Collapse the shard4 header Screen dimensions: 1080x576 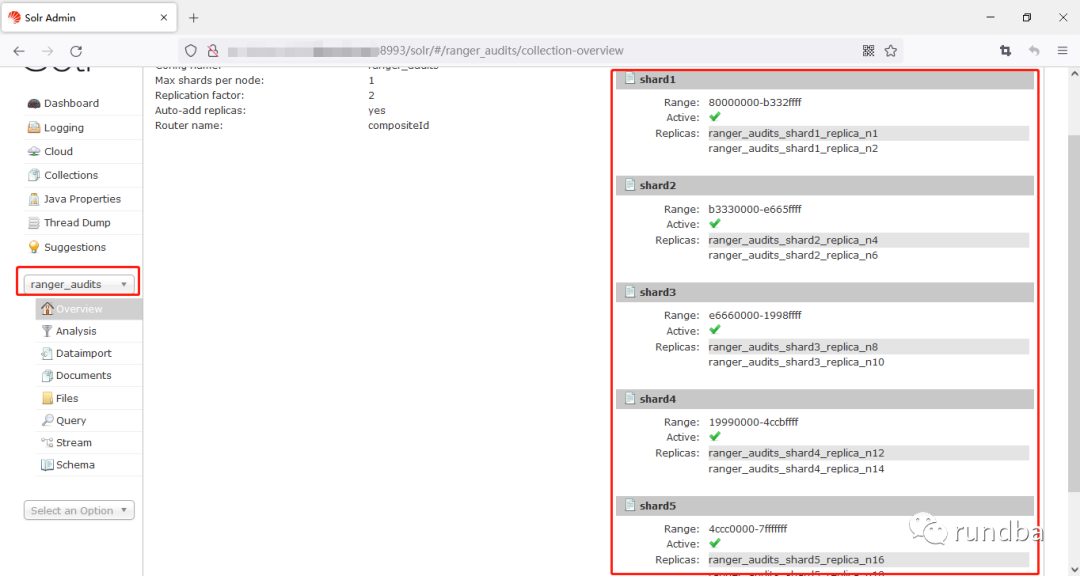click(824, 399)
